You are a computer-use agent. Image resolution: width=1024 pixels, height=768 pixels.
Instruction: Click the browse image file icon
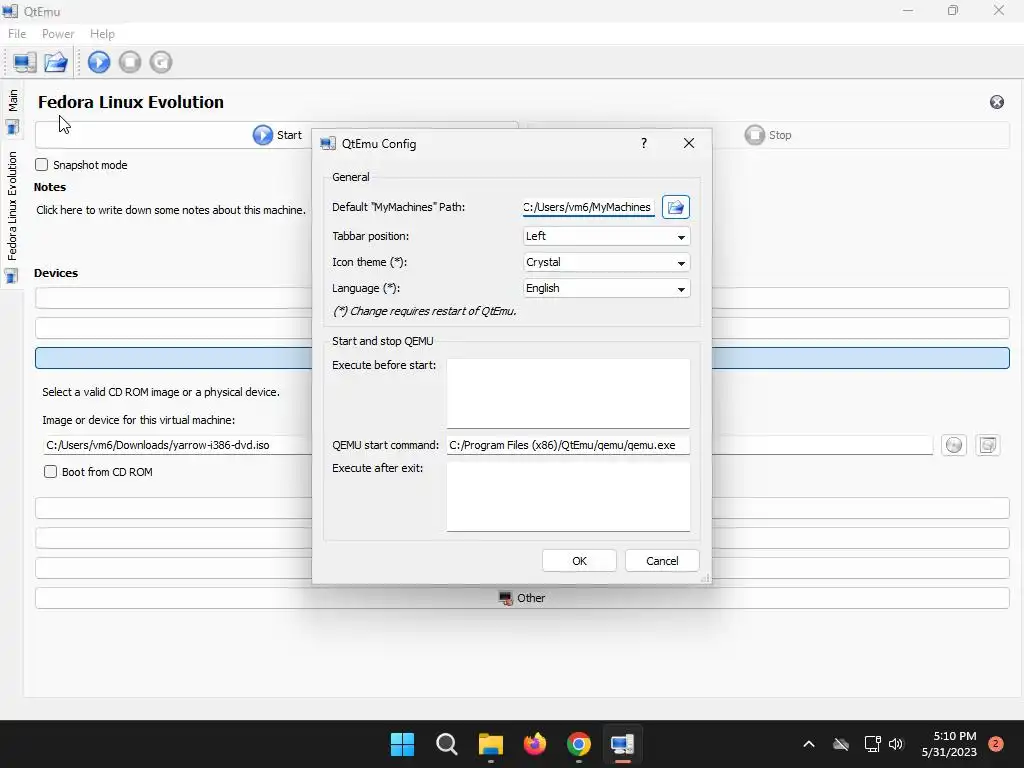coord(987,445)
